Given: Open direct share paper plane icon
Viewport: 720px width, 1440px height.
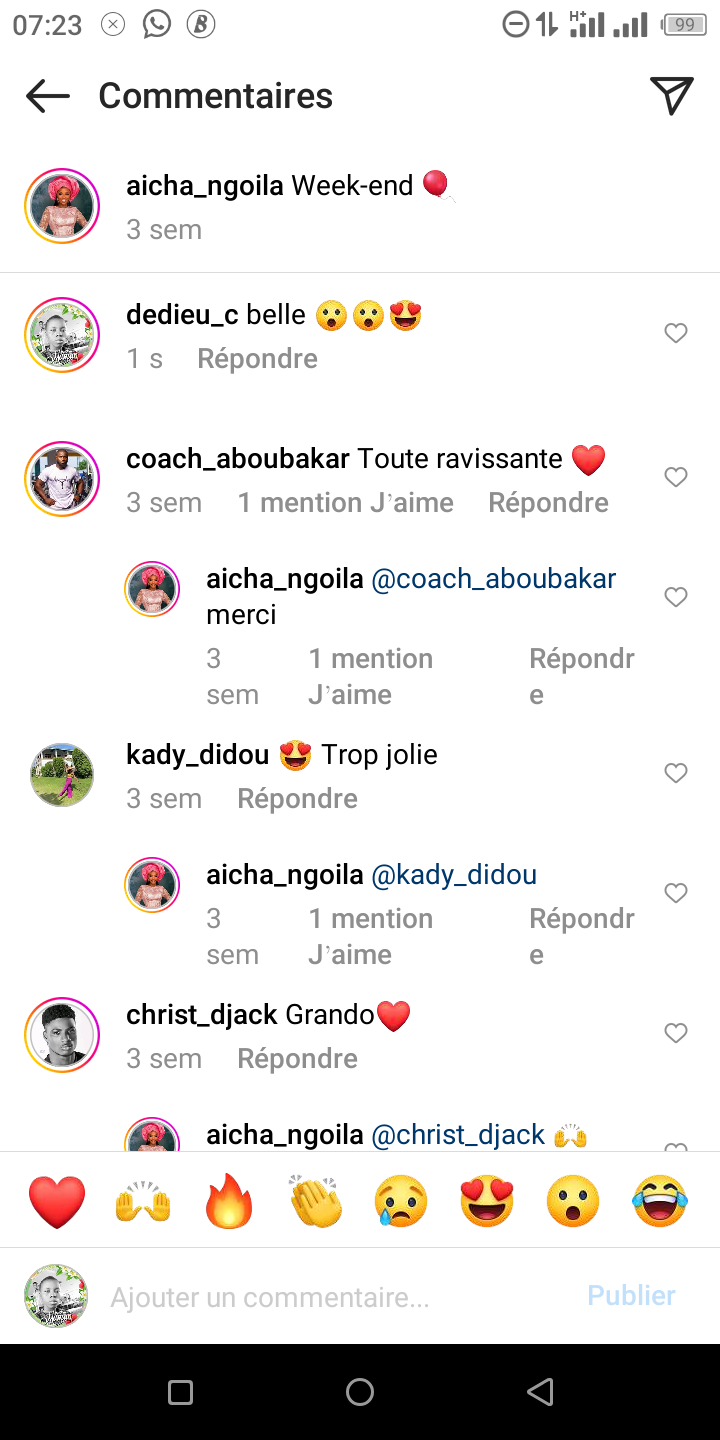Looking at the screenshot, I should pyautogui.click(x=671, y=96).
